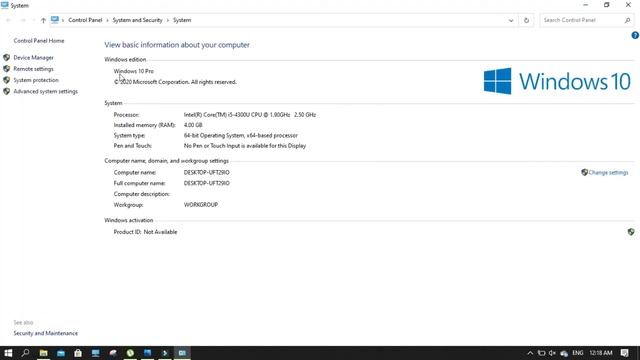Click the processor Intel Core i5-4300U text

point(249,115)
